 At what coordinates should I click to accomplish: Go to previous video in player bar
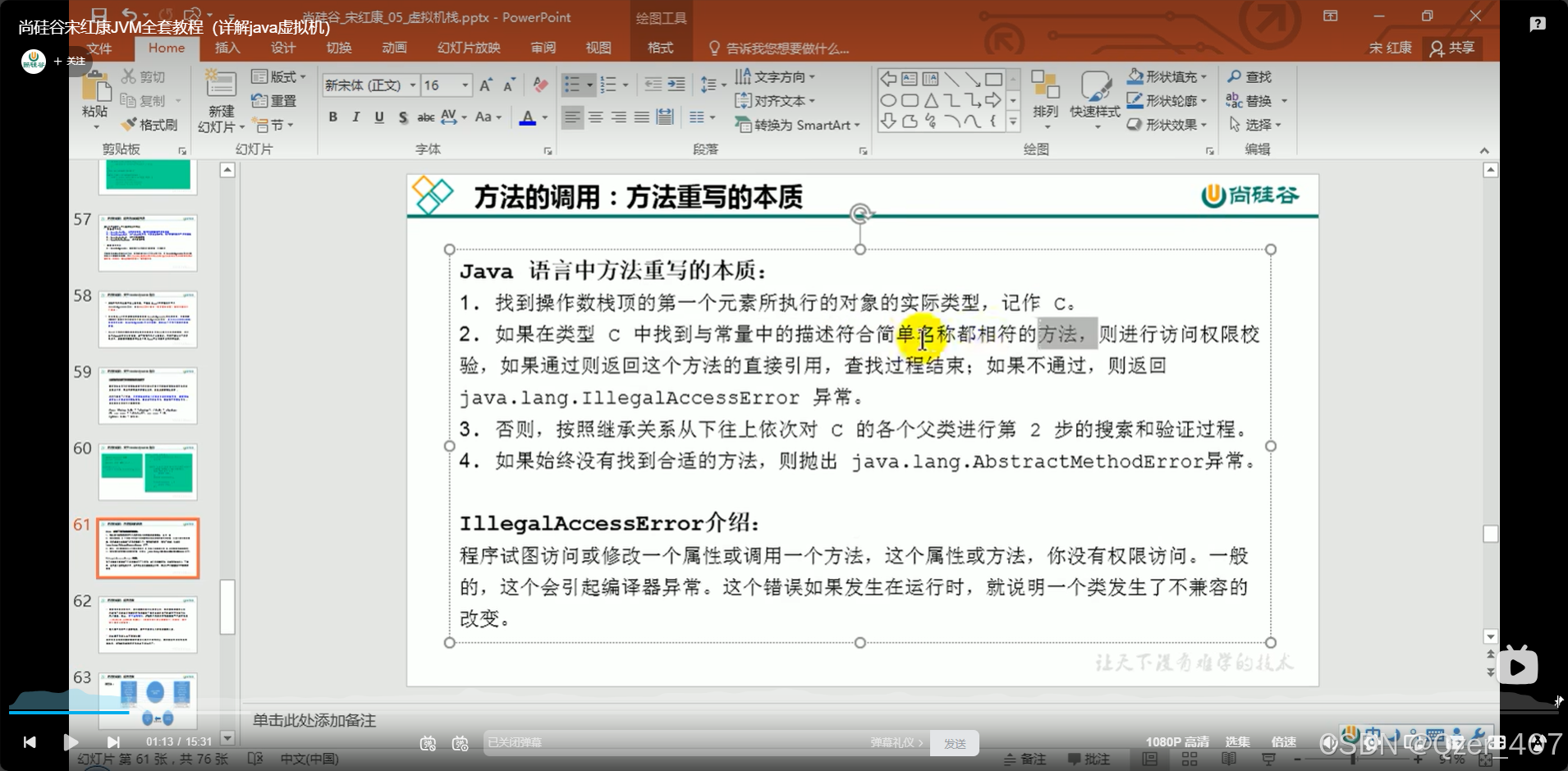tap(30, 742)
